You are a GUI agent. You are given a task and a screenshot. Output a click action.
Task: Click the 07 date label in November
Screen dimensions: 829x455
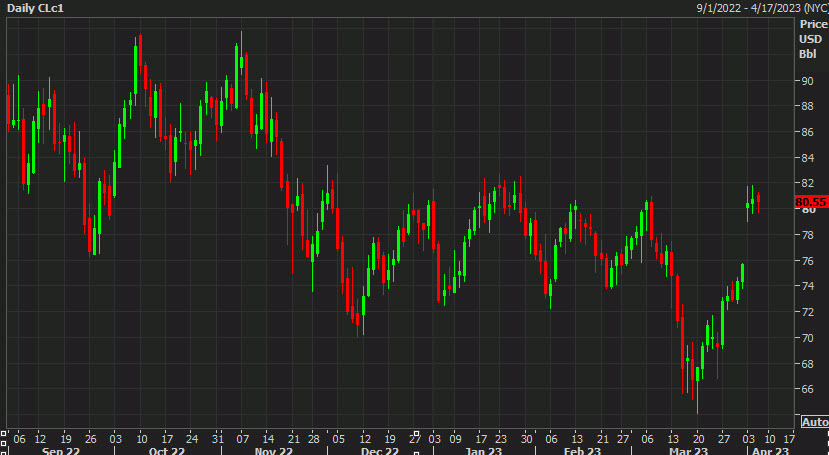[x=242, y=439]
